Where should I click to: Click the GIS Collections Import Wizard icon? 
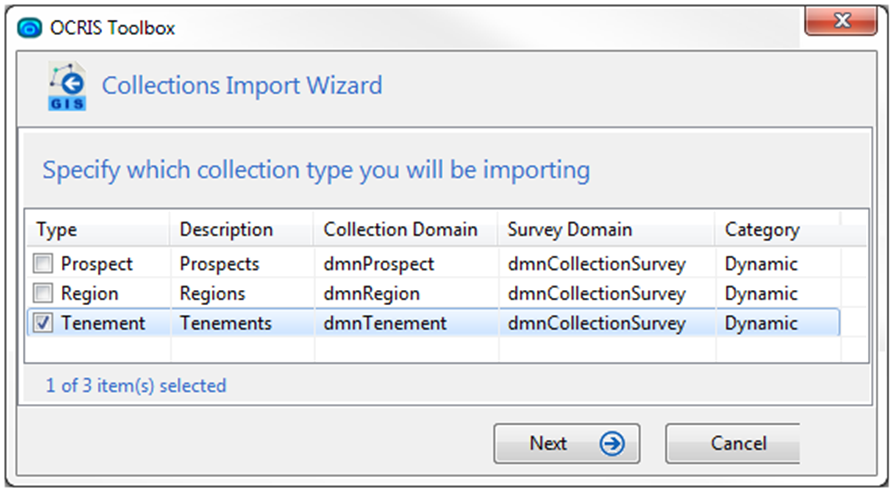pos(67,86)
